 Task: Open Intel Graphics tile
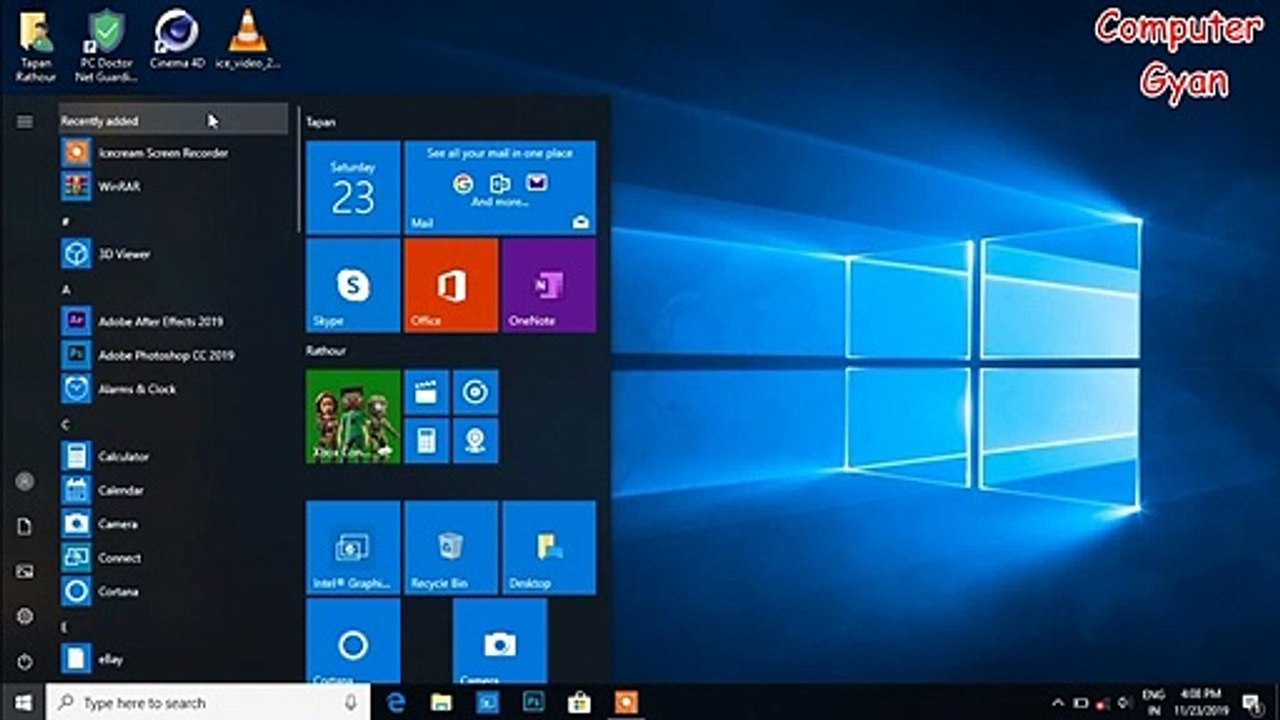tap(353, 548)
